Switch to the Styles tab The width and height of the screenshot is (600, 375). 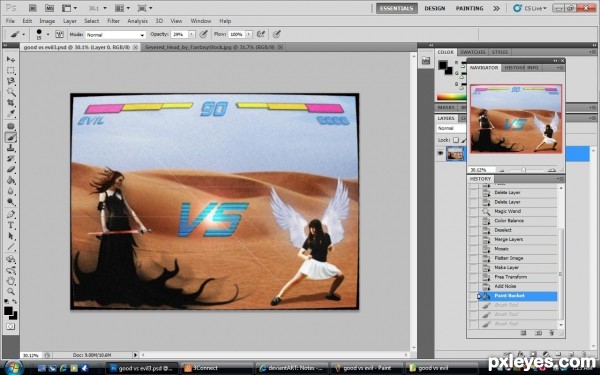click(499, 52)
